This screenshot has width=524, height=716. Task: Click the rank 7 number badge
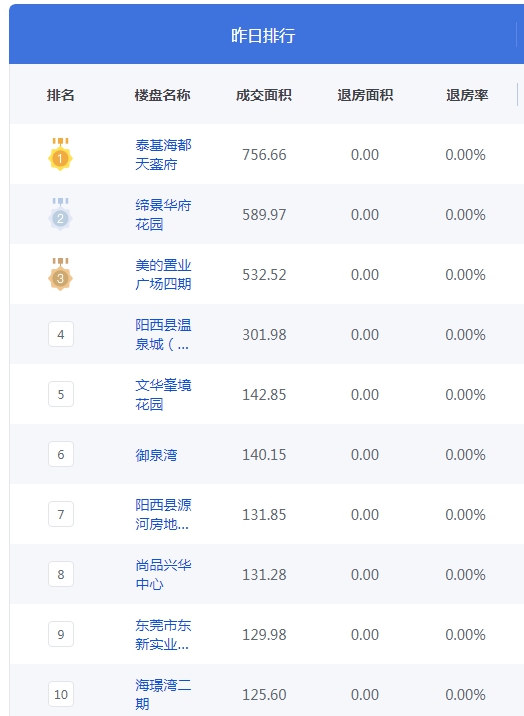[x=61, y=514]
